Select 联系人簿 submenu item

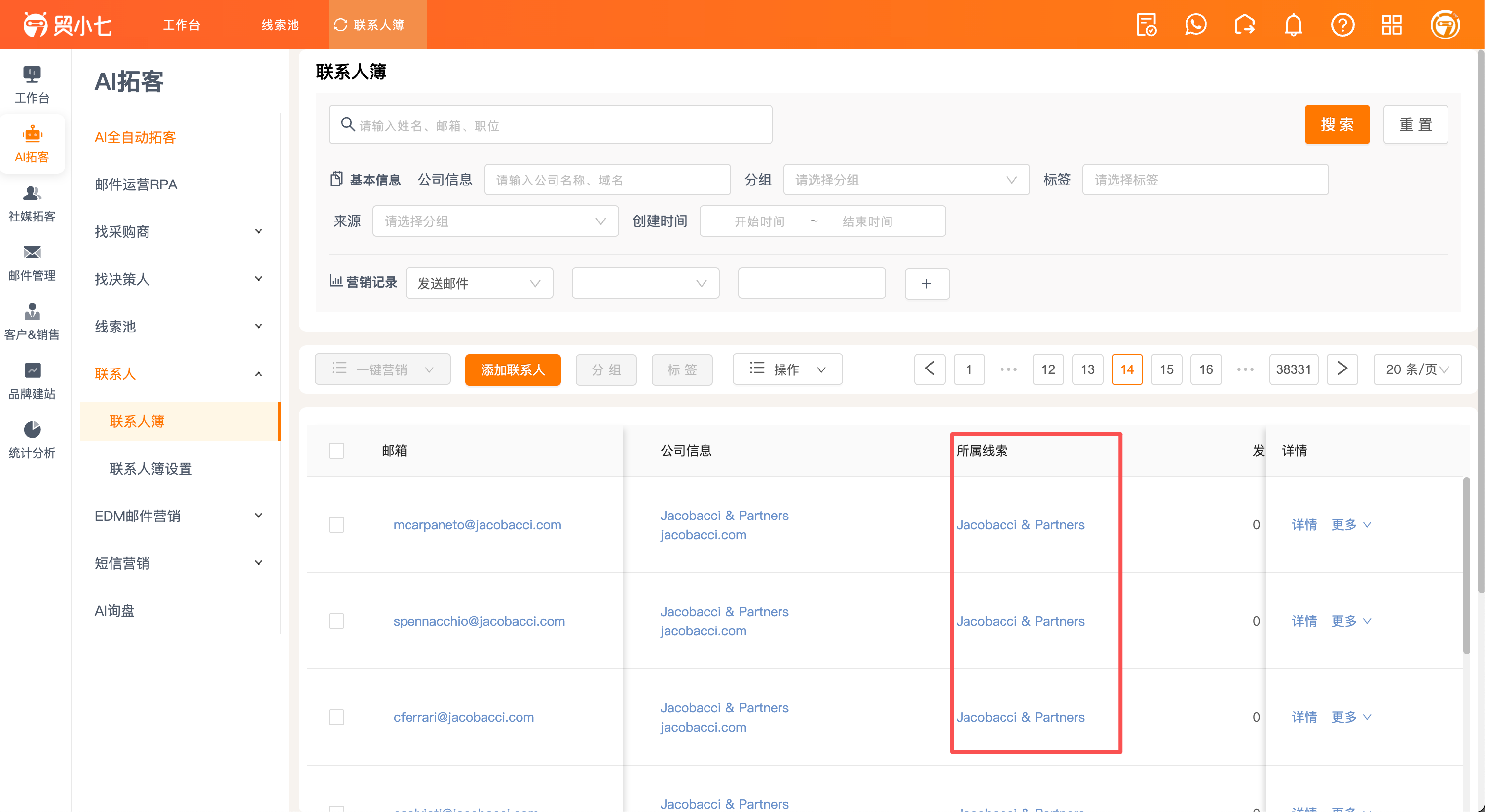coord(179,421)
